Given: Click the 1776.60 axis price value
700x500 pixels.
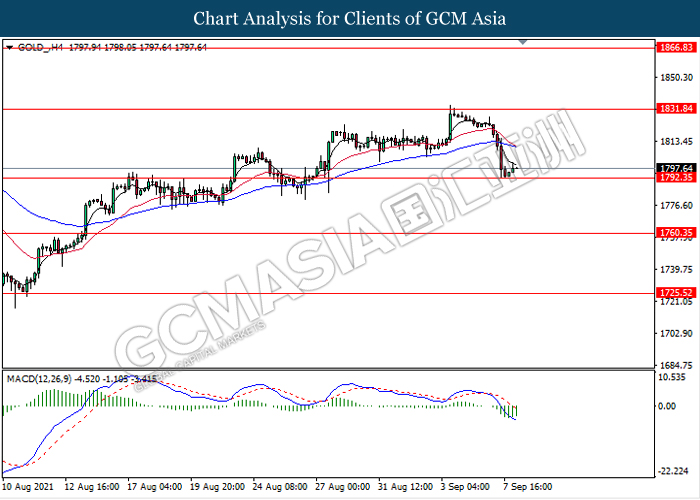Looking at the screenshot, I should [x=677, y=205].
